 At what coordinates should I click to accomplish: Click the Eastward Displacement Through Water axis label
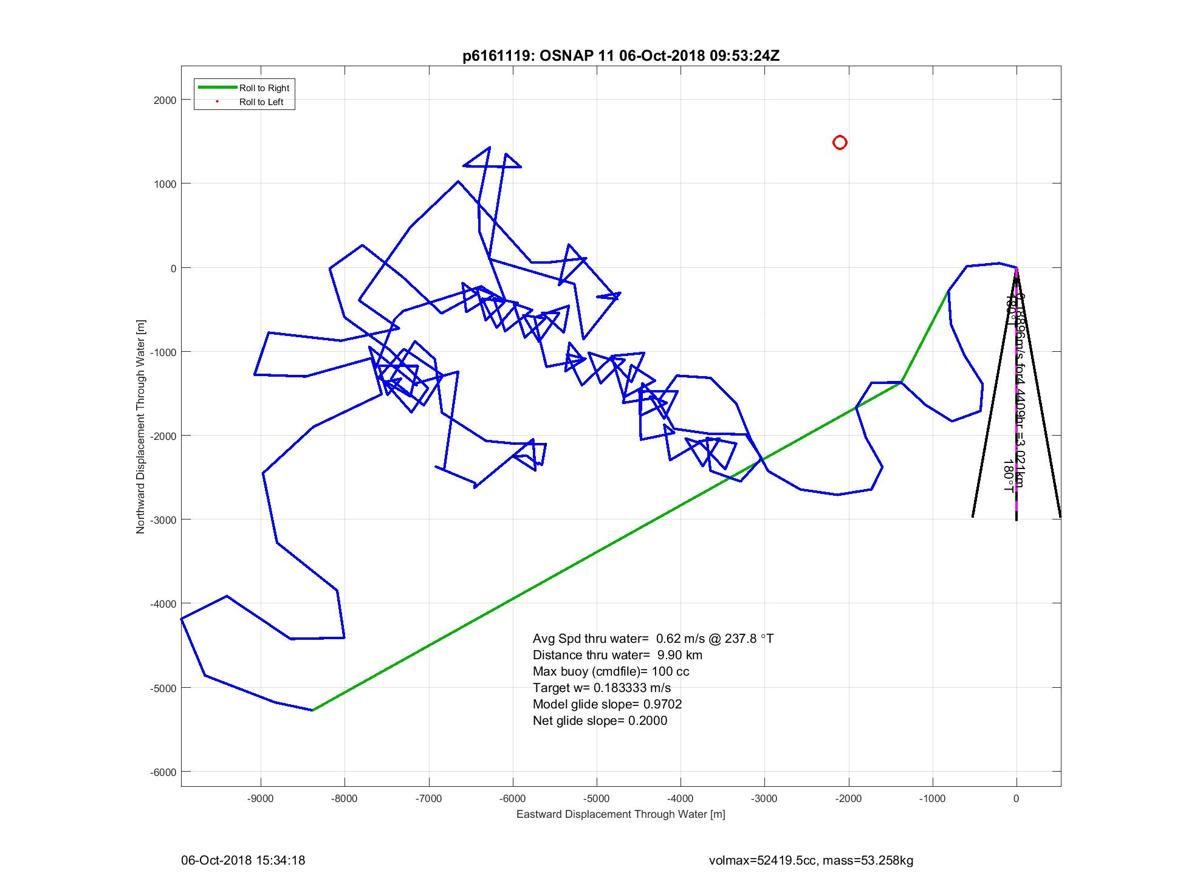tap(621, 814)
